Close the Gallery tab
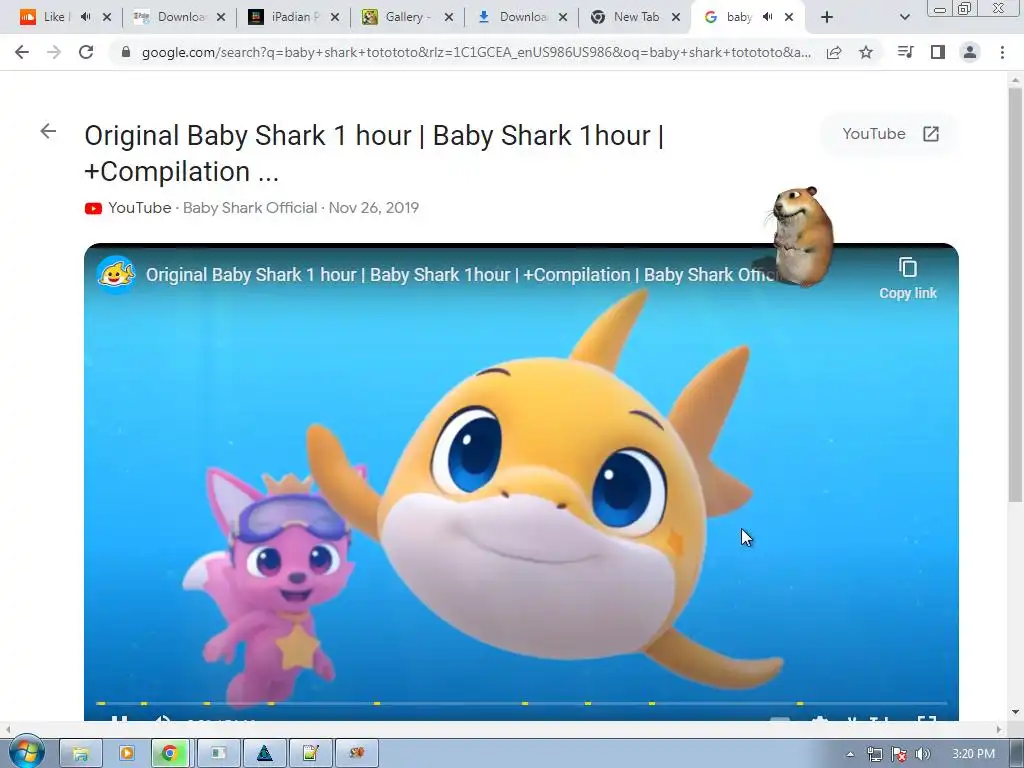The width and height of the screenshot is (1024, 768). click(449, 17)
